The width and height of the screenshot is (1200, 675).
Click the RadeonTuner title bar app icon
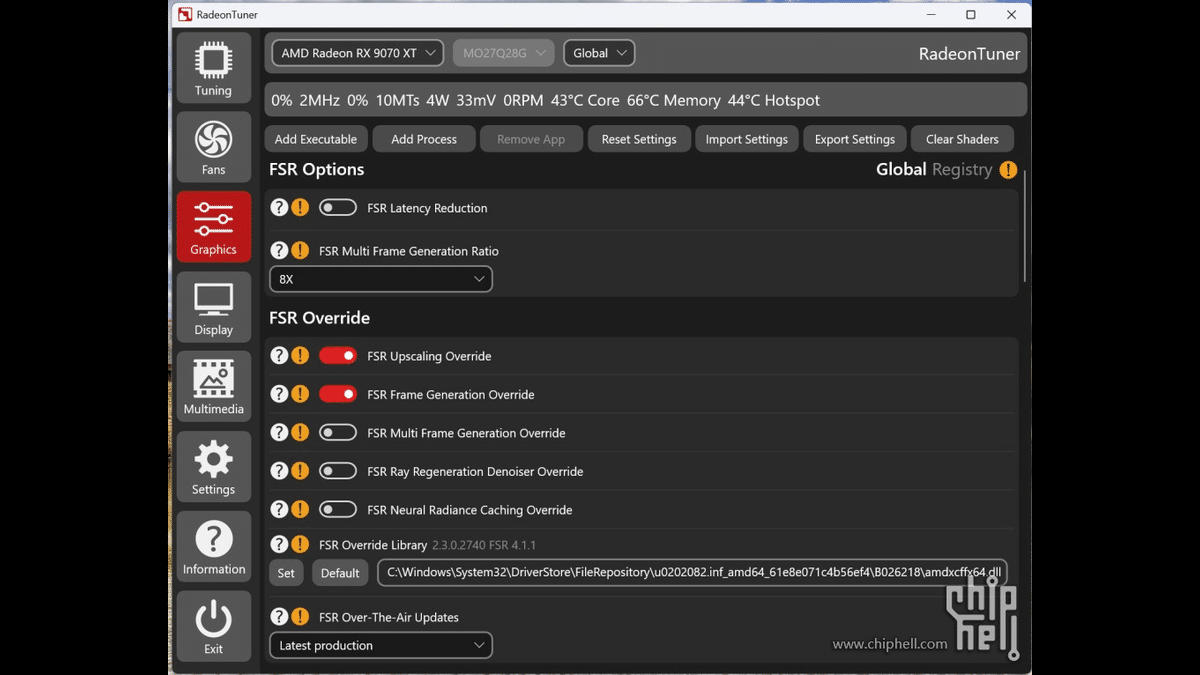coord(185,15)
